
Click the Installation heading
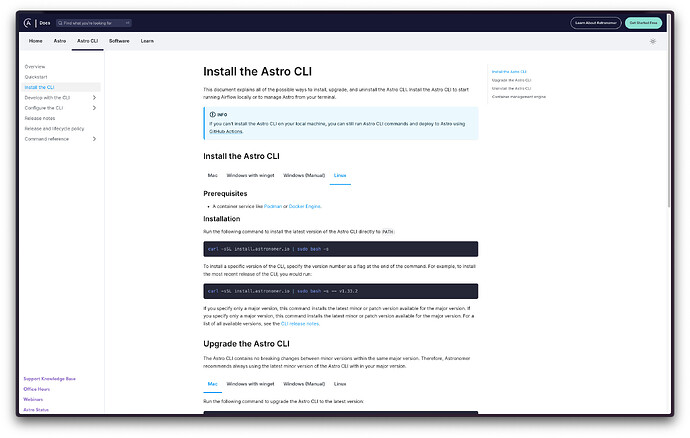(x=222, y=219)
